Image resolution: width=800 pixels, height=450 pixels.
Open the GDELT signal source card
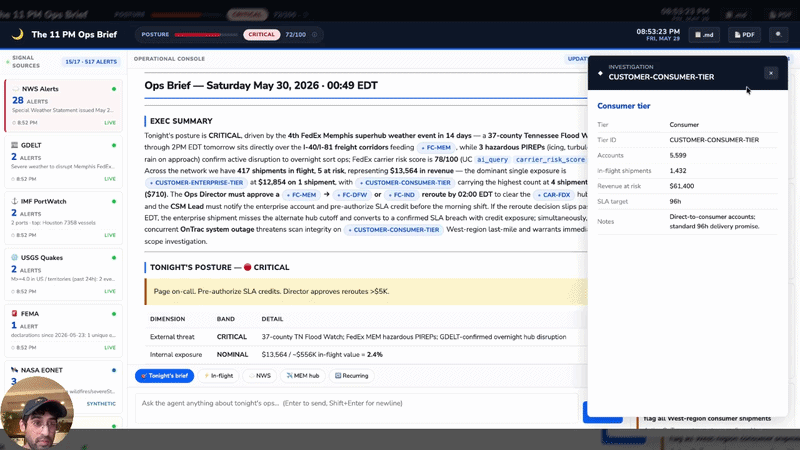pyautogui.click(x=63, y=161)
